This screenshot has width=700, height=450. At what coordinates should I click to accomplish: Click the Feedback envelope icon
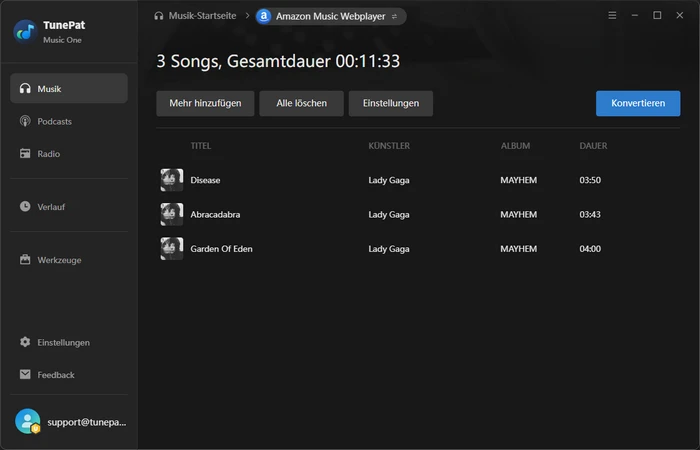pyautogui.click(x=25, y=374)
